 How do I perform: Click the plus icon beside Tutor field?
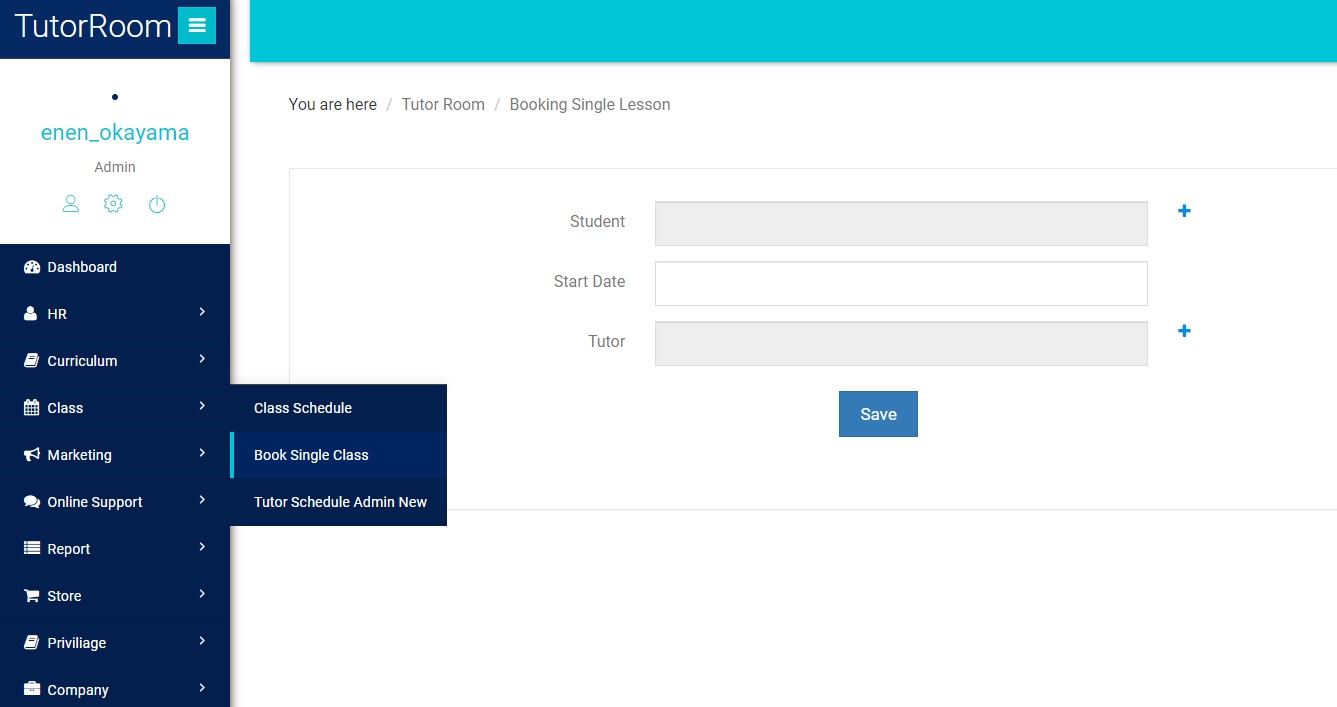click(x=1184, y=331)
